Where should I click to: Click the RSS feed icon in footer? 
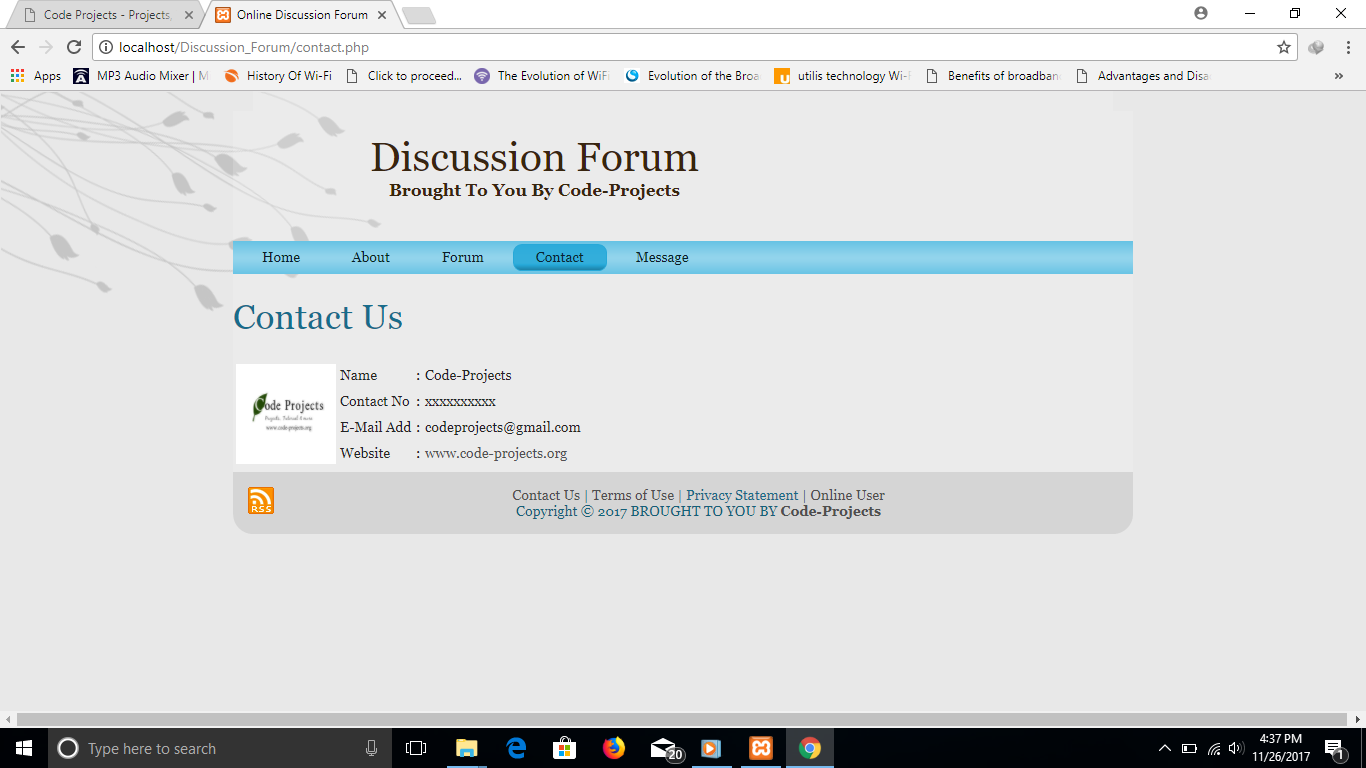click(258, 499)
